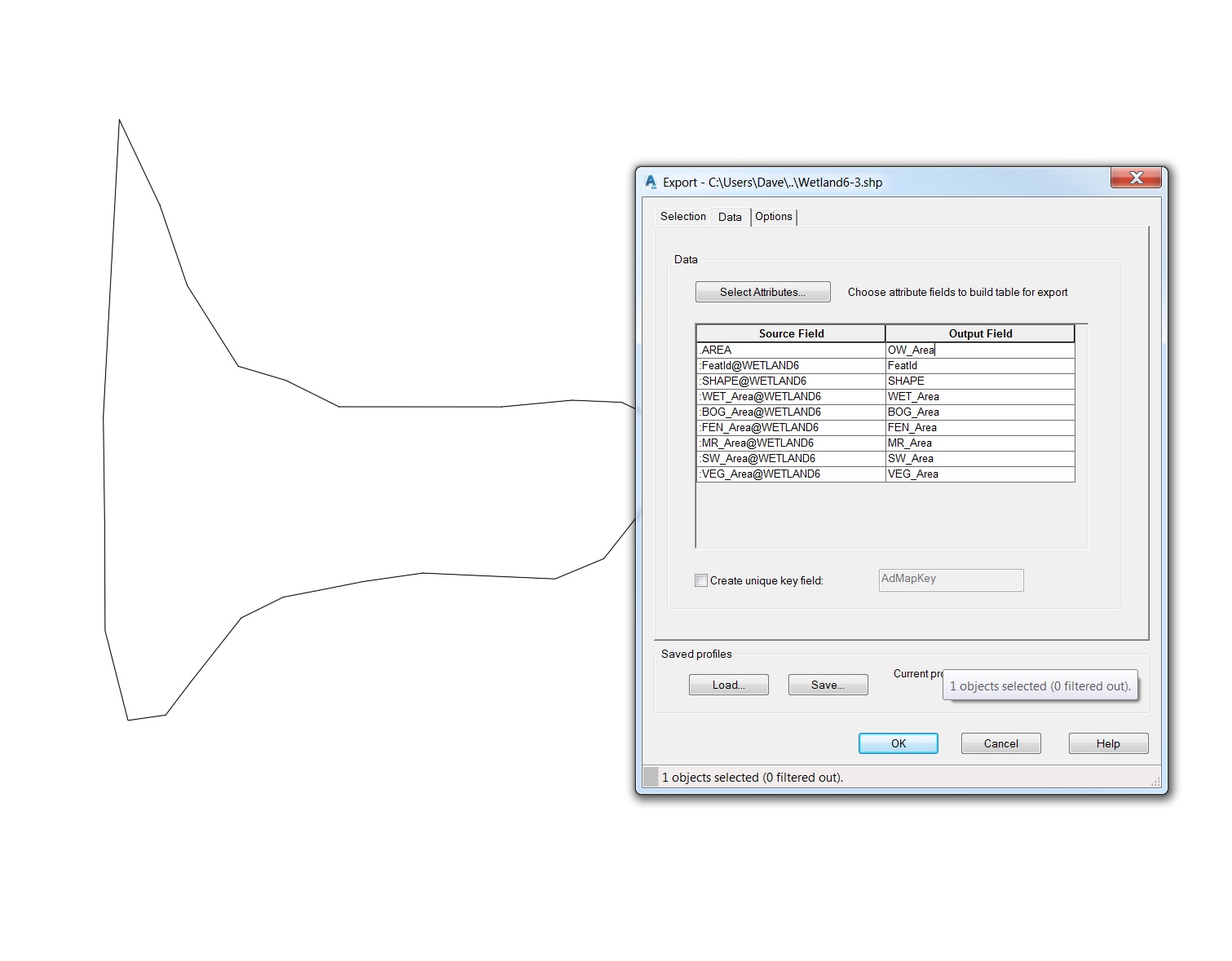The width and height of the screenshot is (1232, 961).
Task: Open Help for the Export dialog
Action: click(x=1108, y=743)
